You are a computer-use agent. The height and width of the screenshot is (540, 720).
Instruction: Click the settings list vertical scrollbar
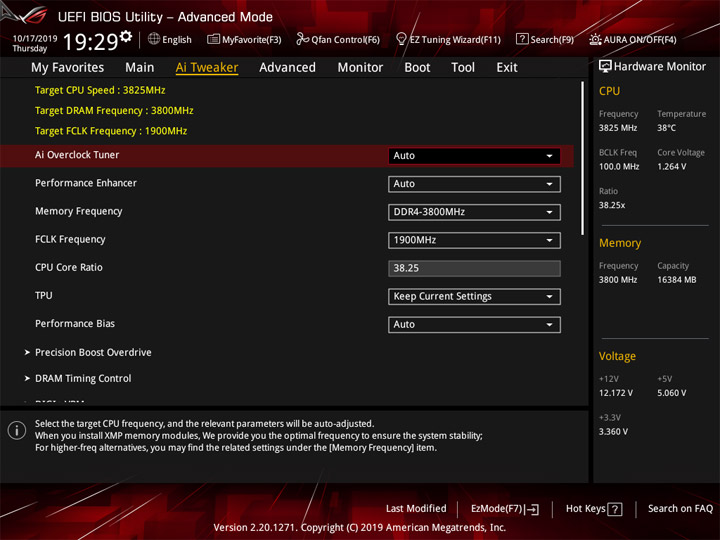click(x=583, y=158)
